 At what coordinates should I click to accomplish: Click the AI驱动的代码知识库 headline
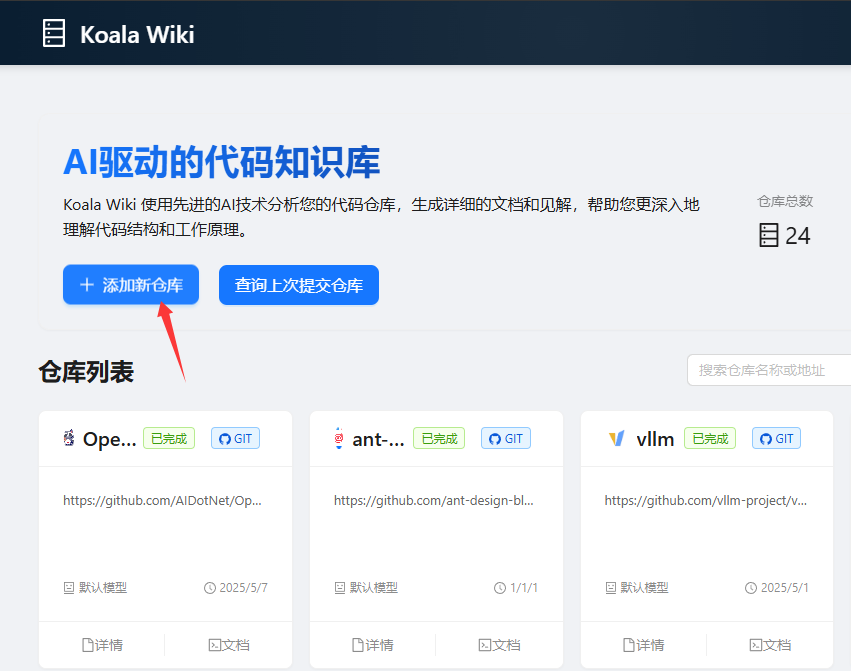(221, 162)
